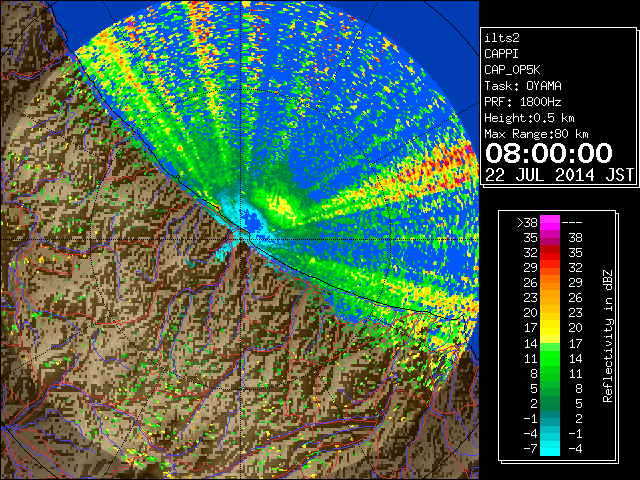Click the yellow 17–20 dBZ legend swatch
Image resolution: width=640 pixels, height=480 pixels.
(550, 328)
